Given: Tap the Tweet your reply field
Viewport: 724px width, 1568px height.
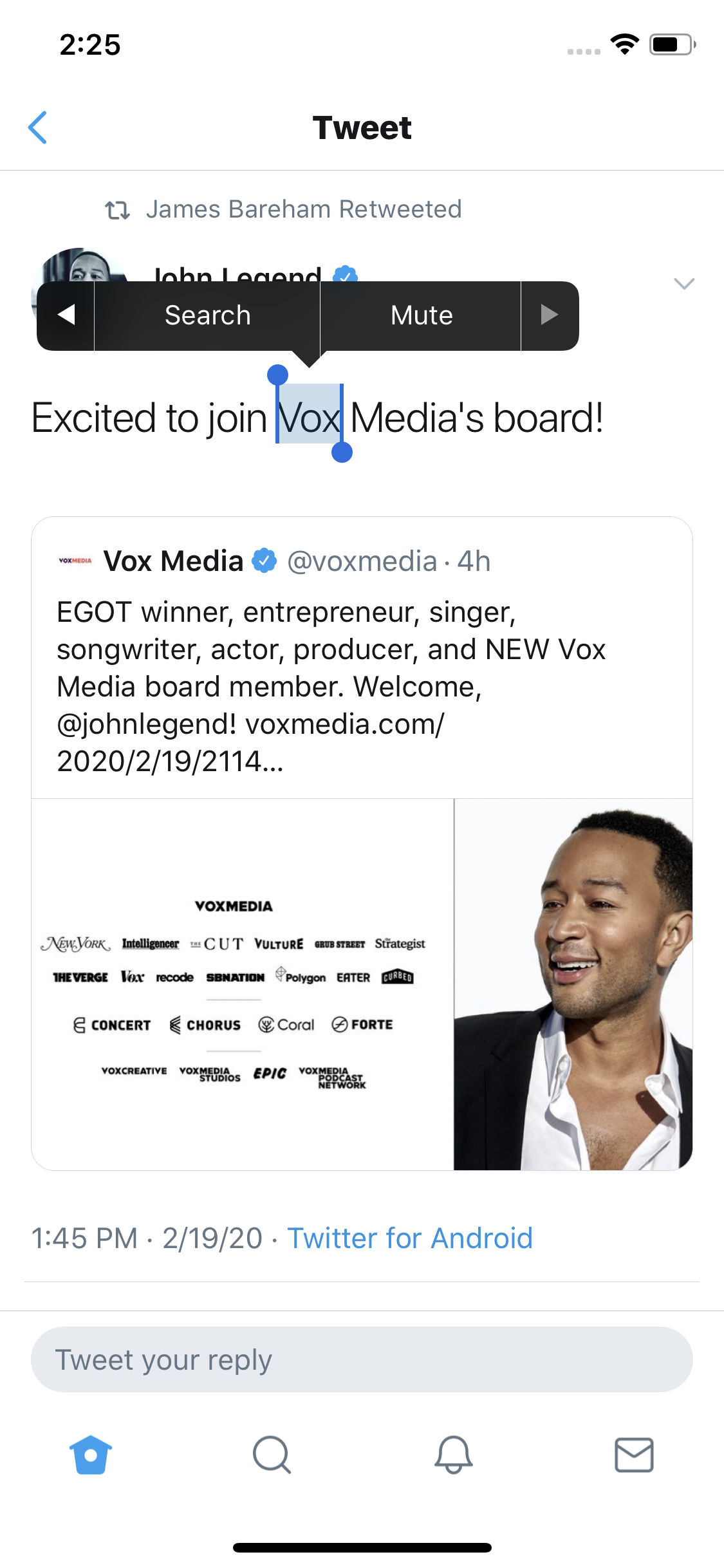Looking at the screenshot, I should tap(362, 1359).
